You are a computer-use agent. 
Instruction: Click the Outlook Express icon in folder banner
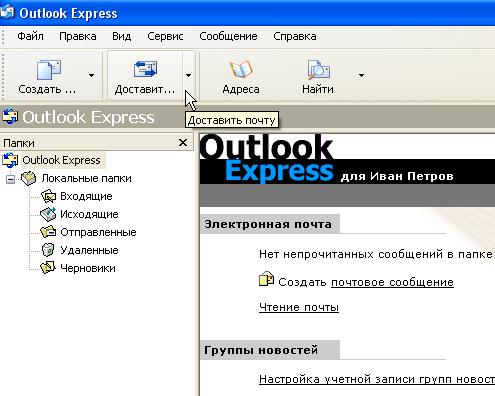coord(10,117)
